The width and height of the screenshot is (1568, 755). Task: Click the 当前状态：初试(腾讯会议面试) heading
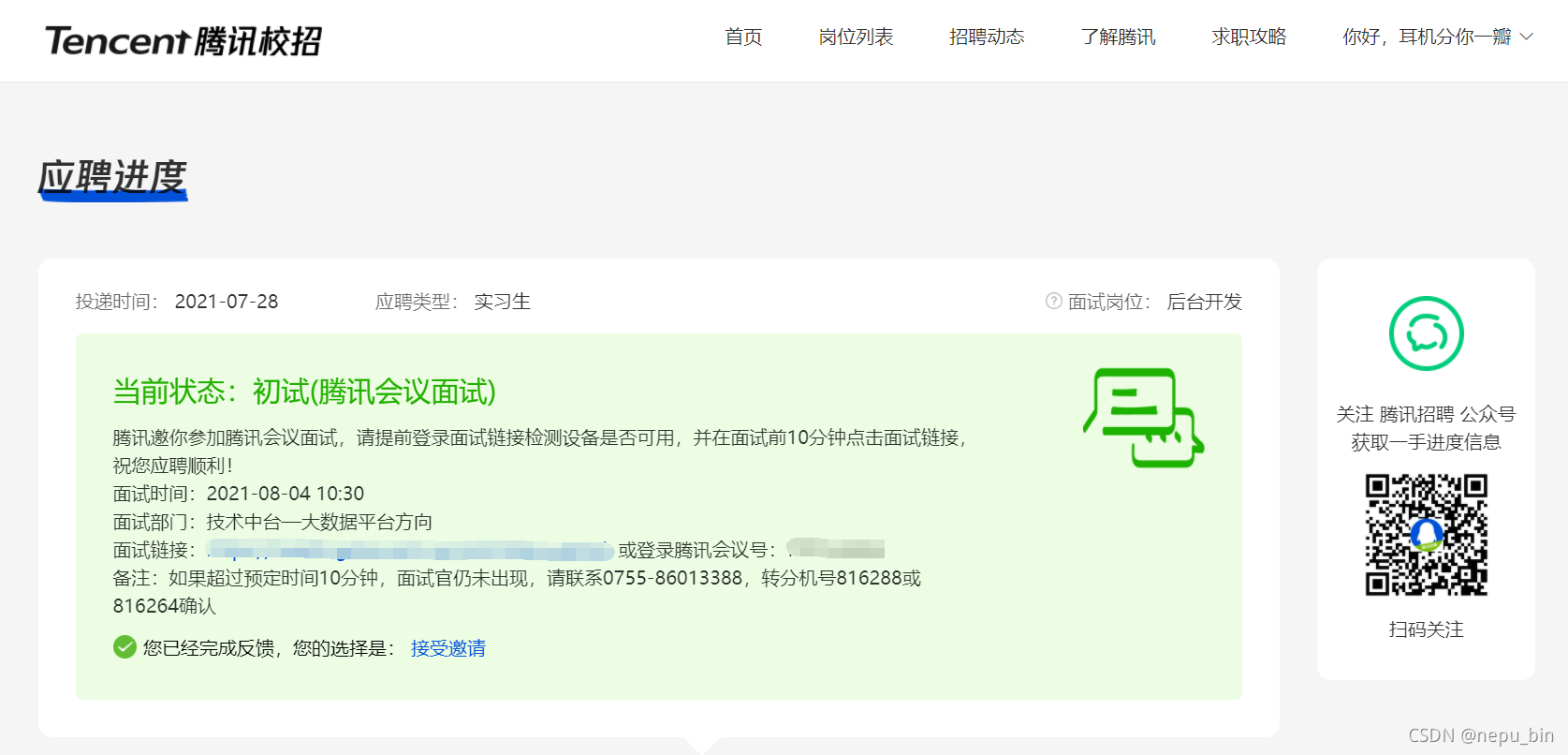pos(304,392)
